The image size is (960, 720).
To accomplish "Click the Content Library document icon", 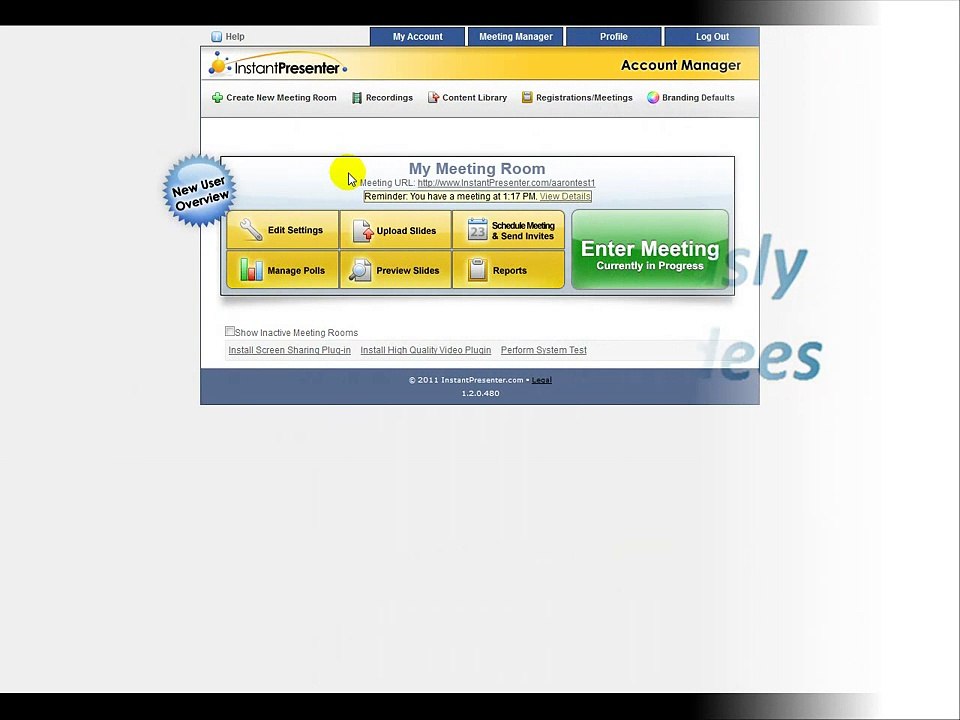I will tap(433, 97).
